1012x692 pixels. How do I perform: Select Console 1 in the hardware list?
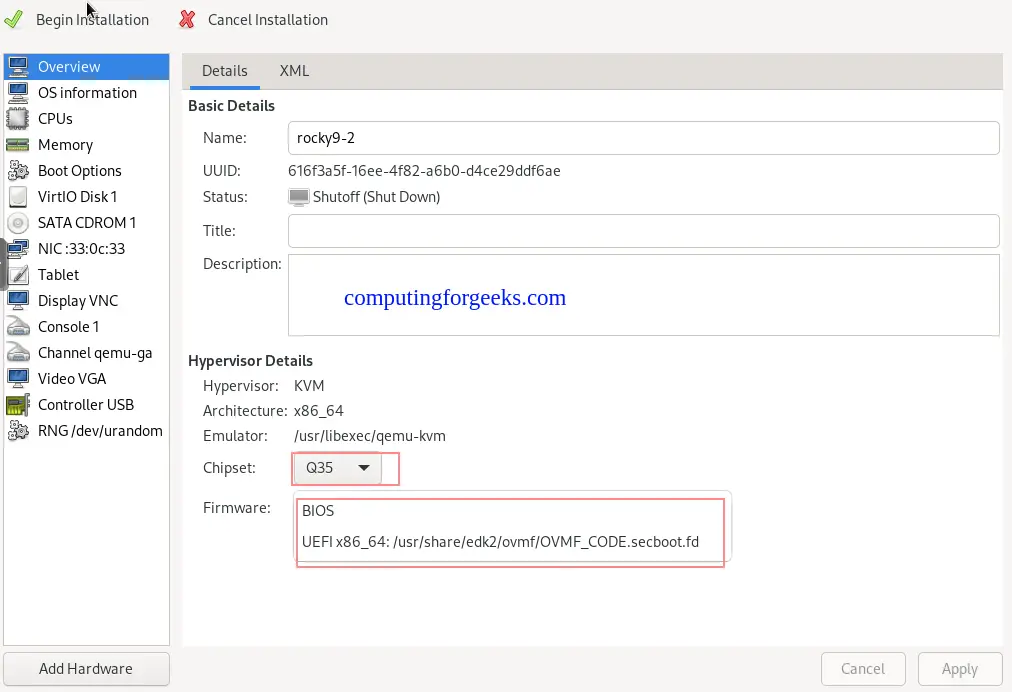86,327
